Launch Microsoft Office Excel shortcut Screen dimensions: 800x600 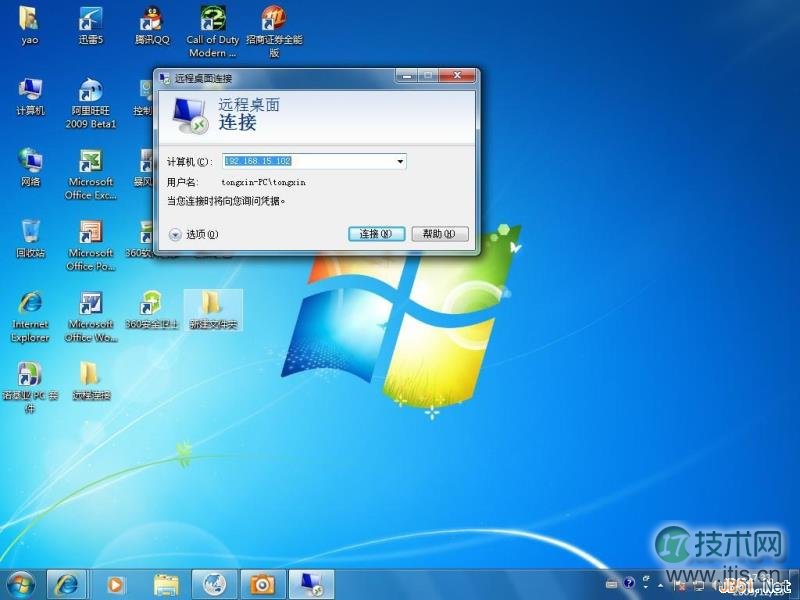[91, 174]
